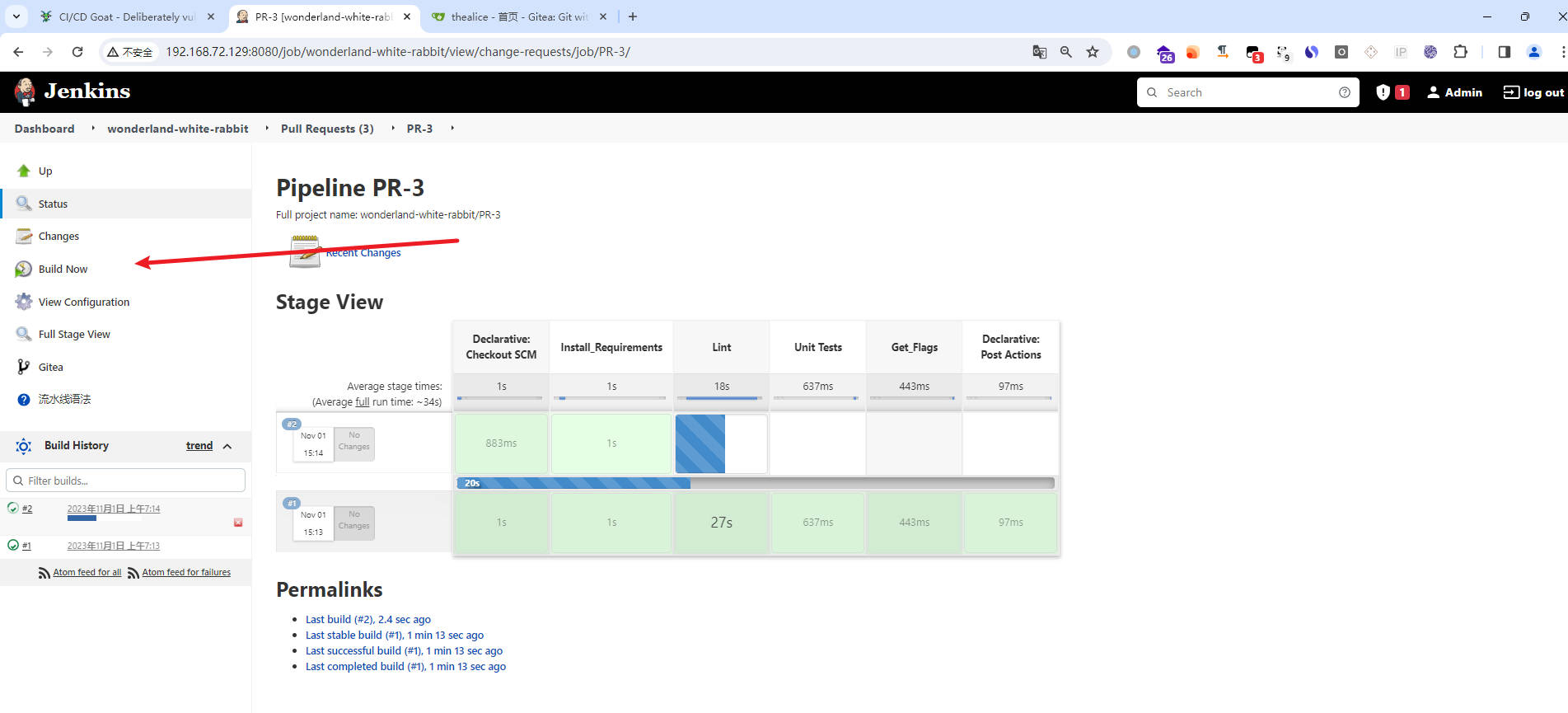Expand the arrow after Dashboard breadcrumb

point(93,129)
